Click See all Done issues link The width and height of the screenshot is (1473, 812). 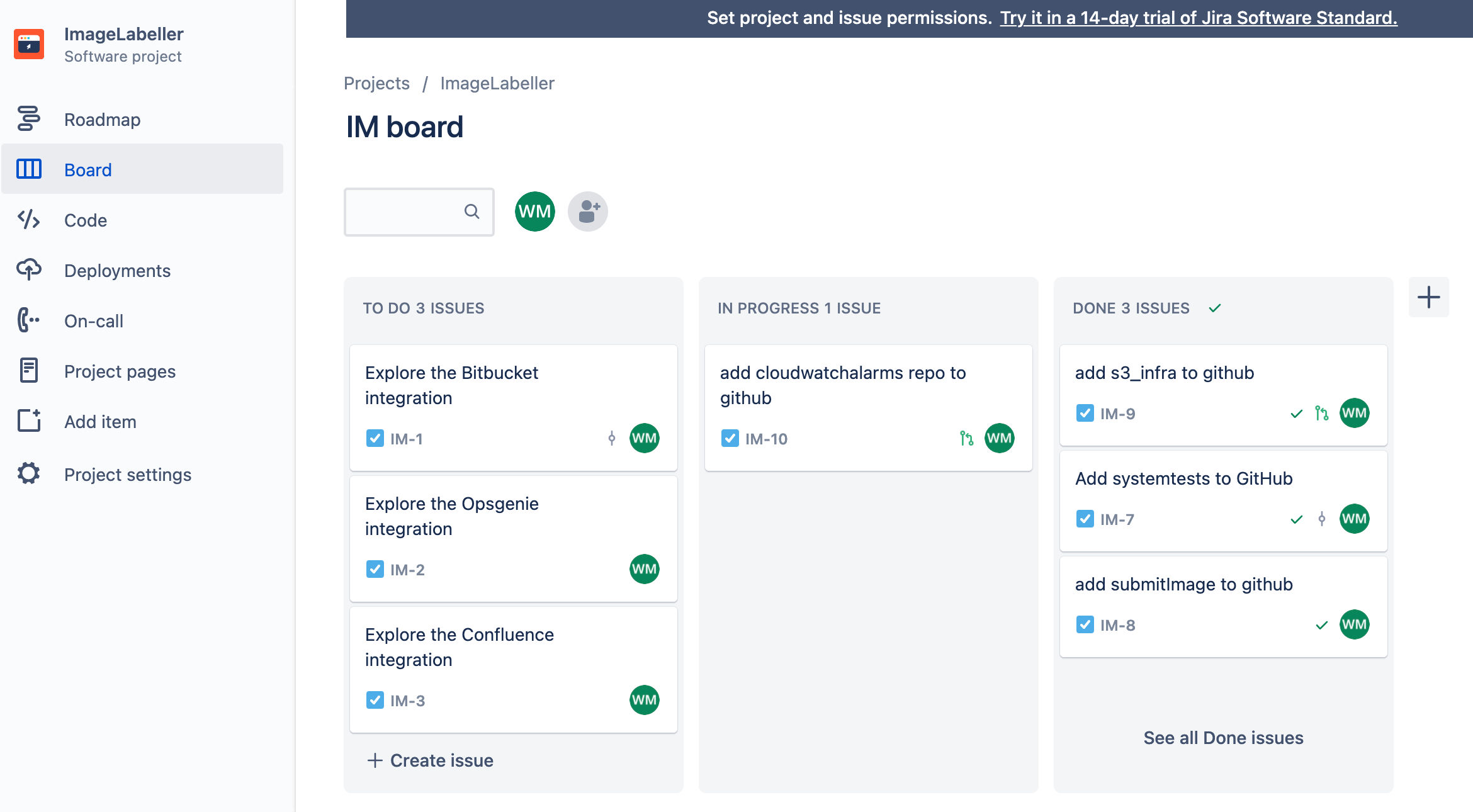coord(1223,738)
